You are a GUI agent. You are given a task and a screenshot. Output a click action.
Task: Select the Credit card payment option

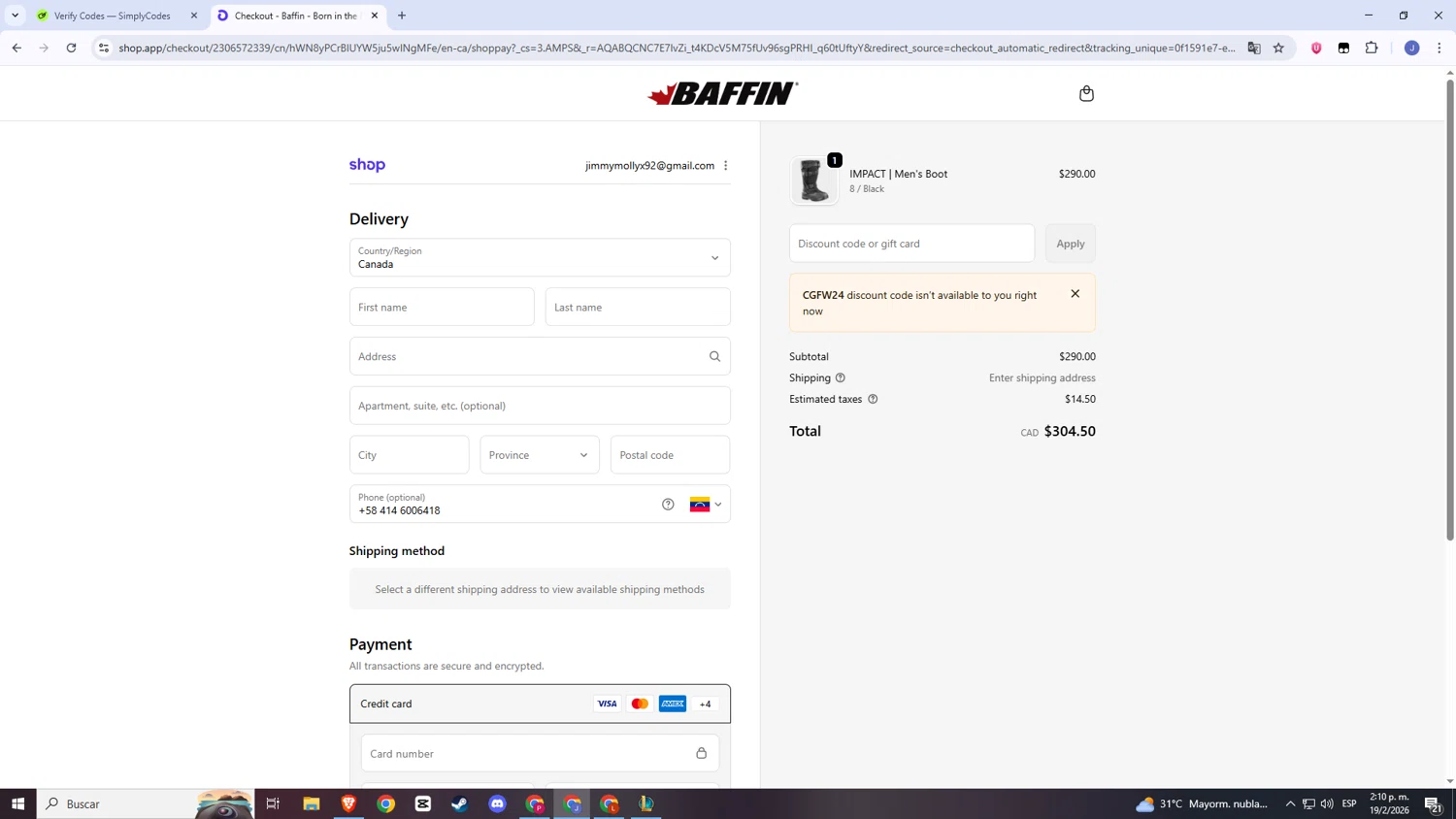(x=540, y=704)
